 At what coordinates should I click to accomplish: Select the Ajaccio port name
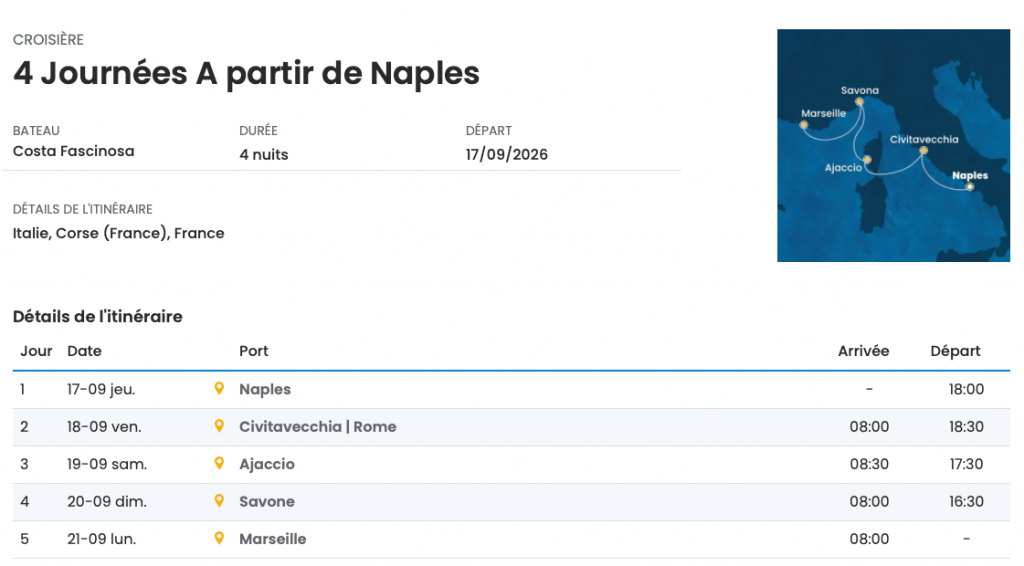pos(267,464)
